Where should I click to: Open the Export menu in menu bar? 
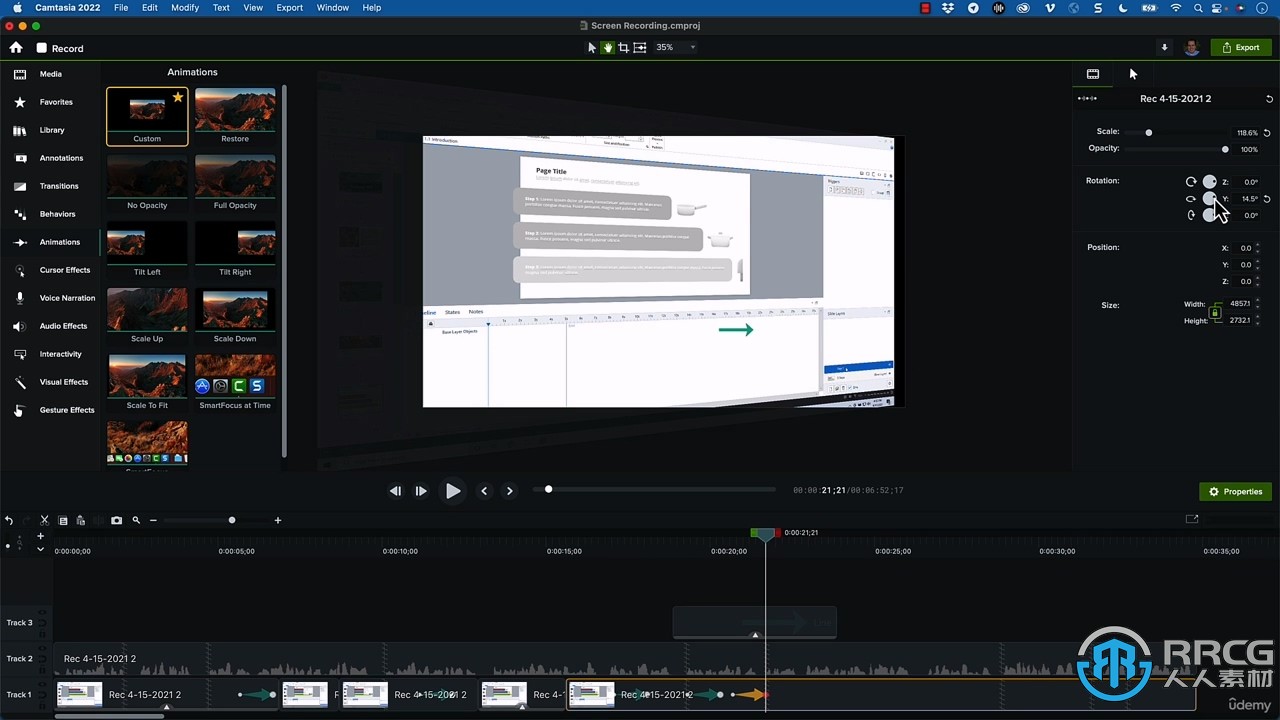coord(290,7)
